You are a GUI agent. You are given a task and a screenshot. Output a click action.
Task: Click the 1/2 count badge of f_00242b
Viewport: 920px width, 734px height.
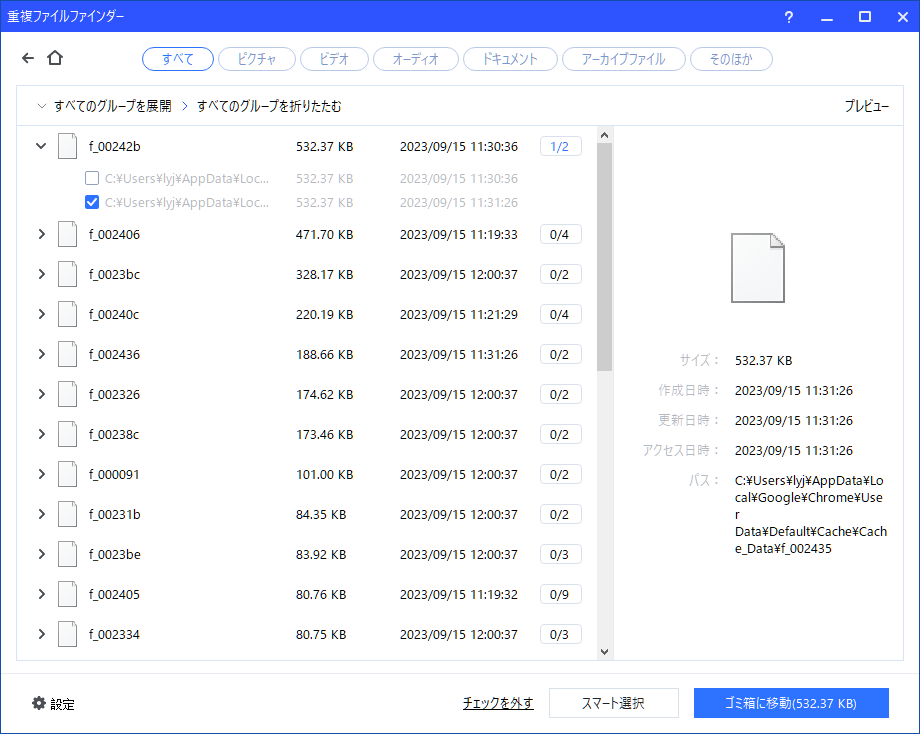(x=560, y=146)
